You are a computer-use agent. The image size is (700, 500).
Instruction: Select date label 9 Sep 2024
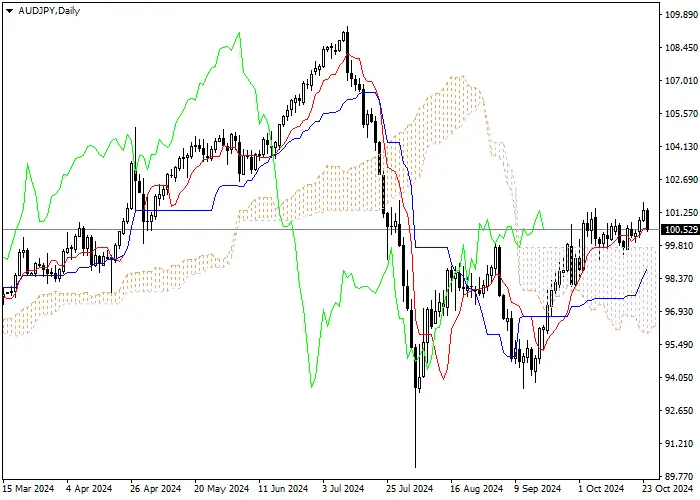[x=537, y=489]
